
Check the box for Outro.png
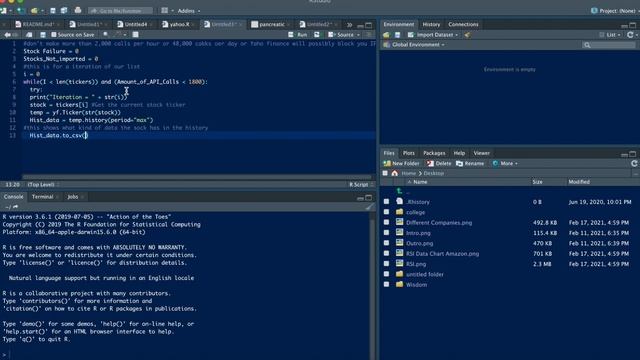(386, 243)
